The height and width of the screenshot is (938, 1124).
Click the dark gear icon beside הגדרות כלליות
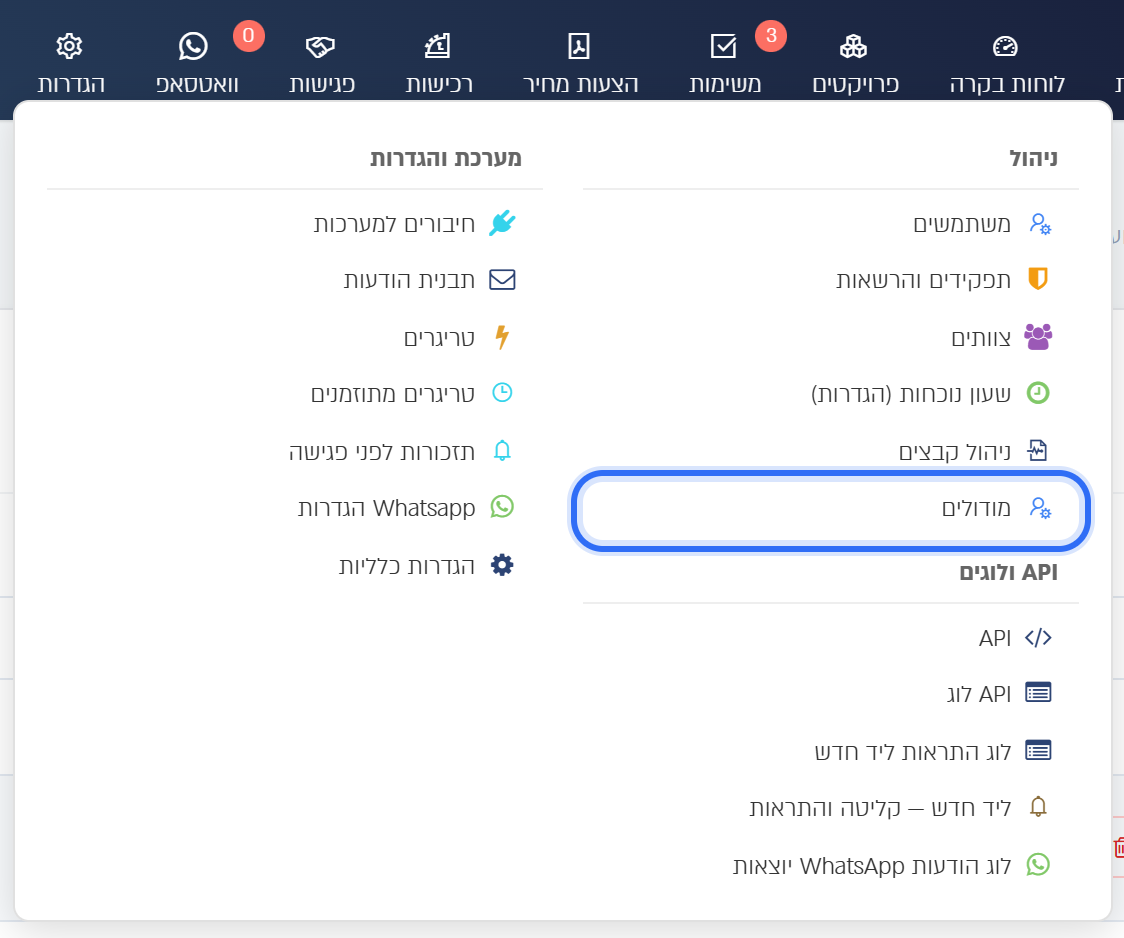click(x=502, y=565)
